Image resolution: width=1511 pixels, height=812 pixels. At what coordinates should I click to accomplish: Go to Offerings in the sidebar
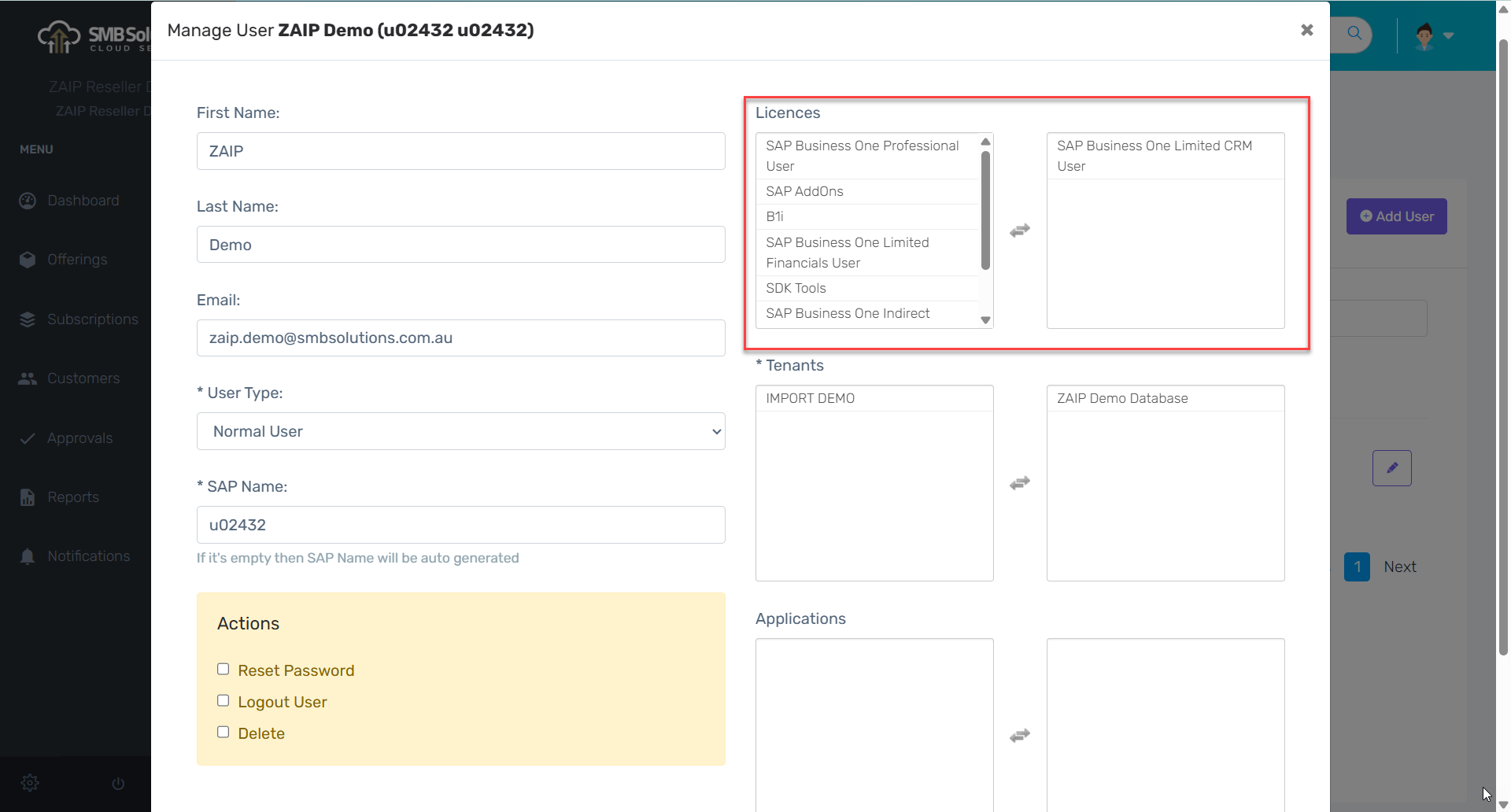pos(63,260)
